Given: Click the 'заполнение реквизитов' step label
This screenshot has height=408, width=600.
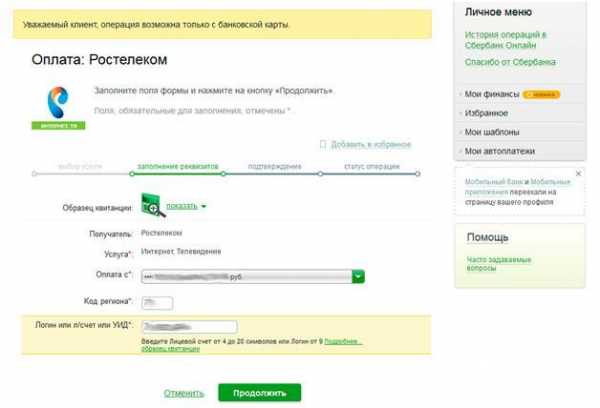Looking at the screenshot, I should coord(178,166).
